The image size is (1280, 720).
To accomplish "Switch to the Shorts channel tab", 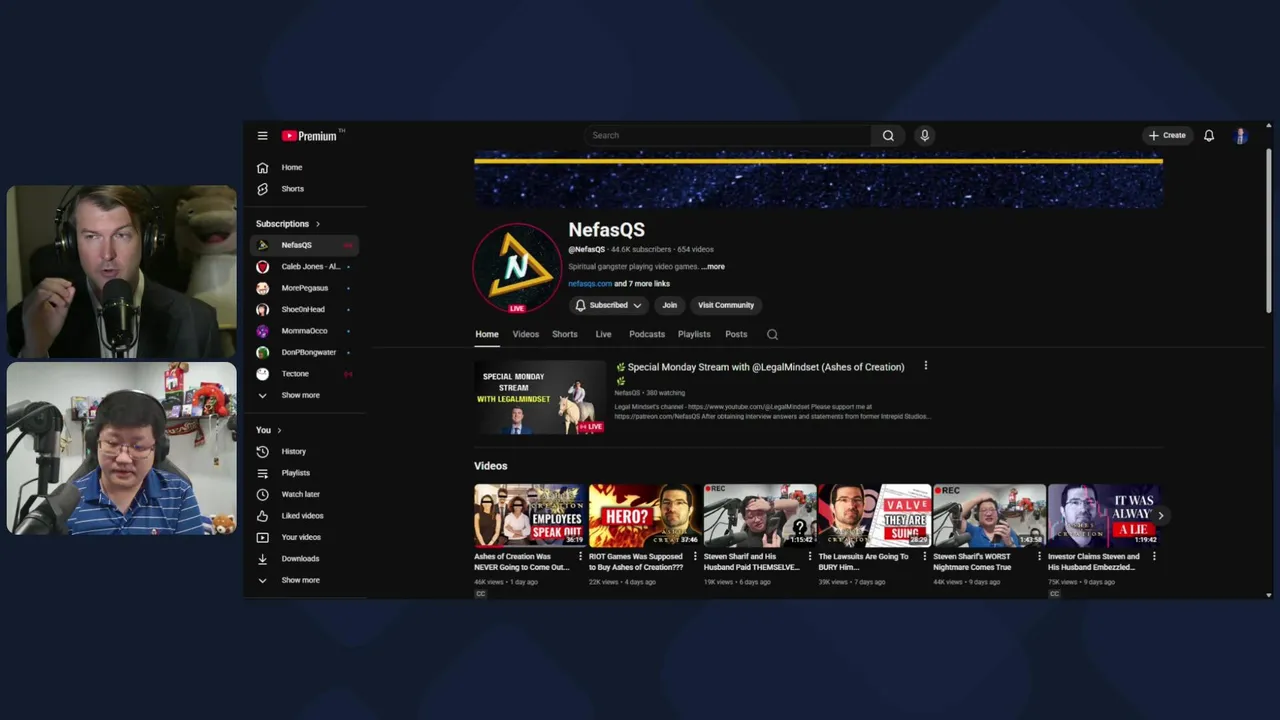I will point(565,334).
